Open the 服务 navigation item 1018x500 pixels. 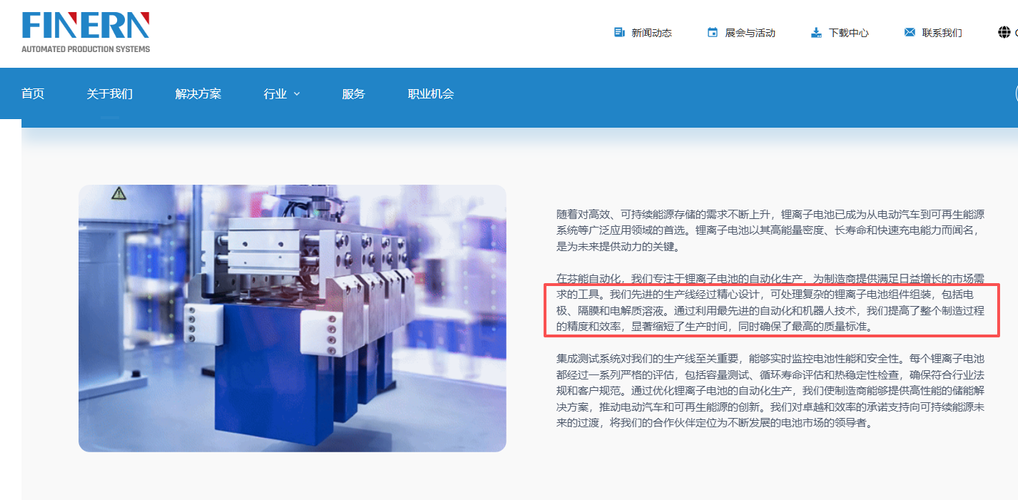click(x=353, y=94)
